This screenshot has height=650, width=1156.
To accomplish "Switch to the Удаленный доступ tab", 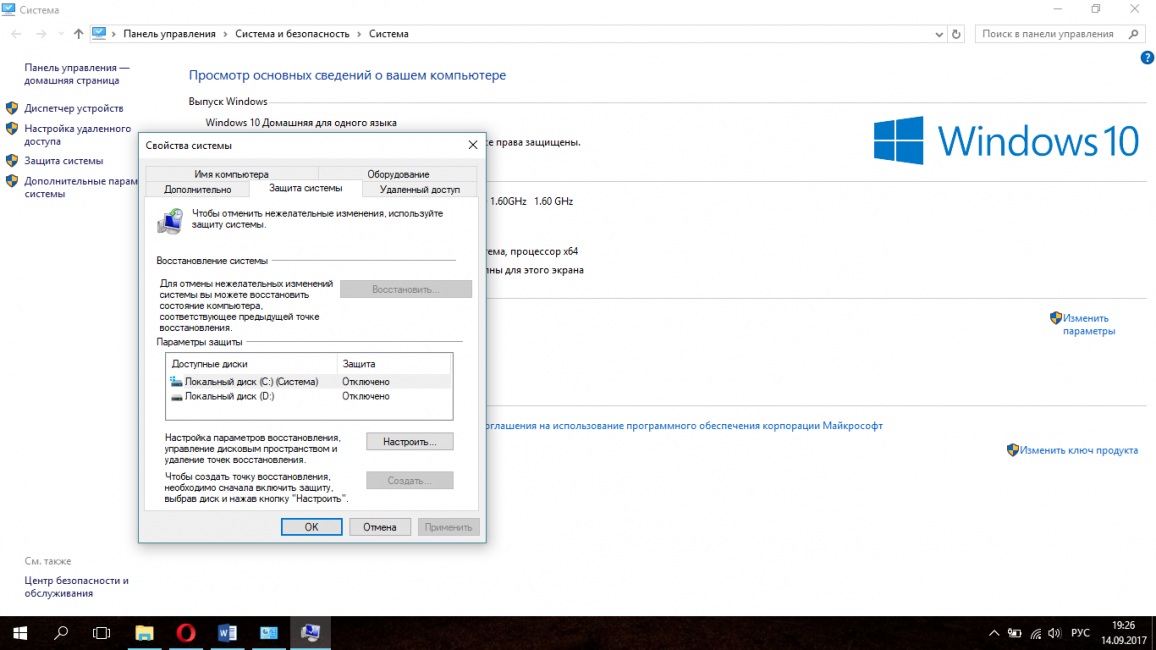I will pyautogui.click(x=419, y=189).
